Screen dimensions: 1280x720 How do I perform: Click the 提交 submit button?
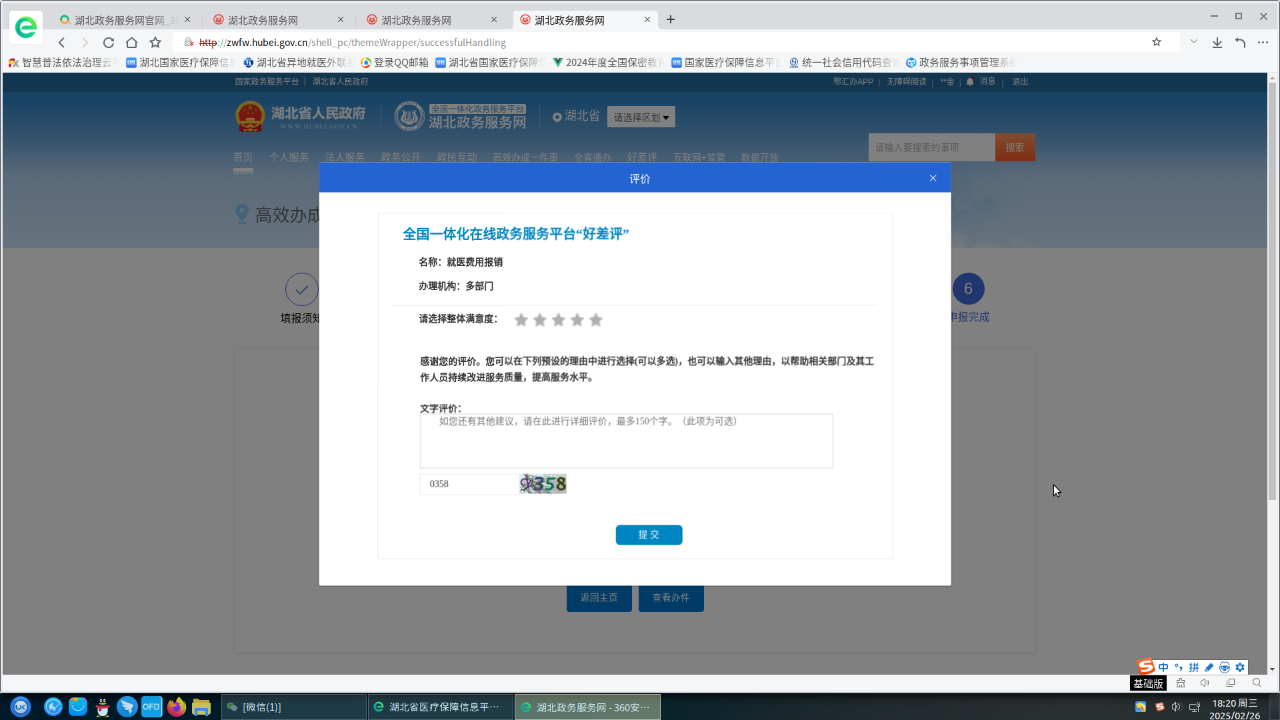(x=649, y=535)
